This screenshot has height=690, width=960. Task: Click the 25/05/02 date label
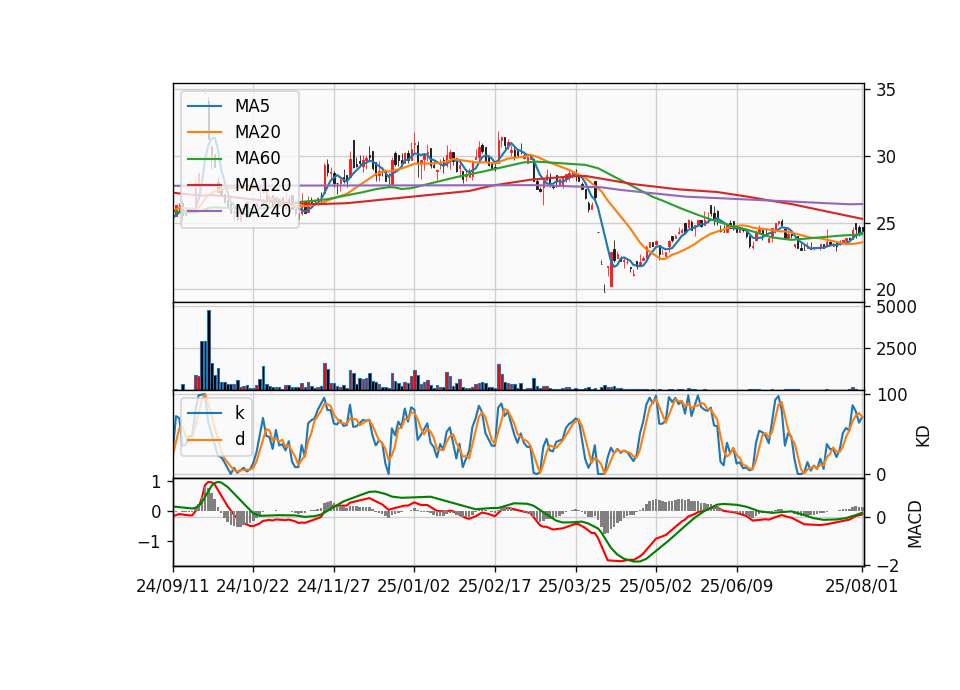(x=656, y=586)
